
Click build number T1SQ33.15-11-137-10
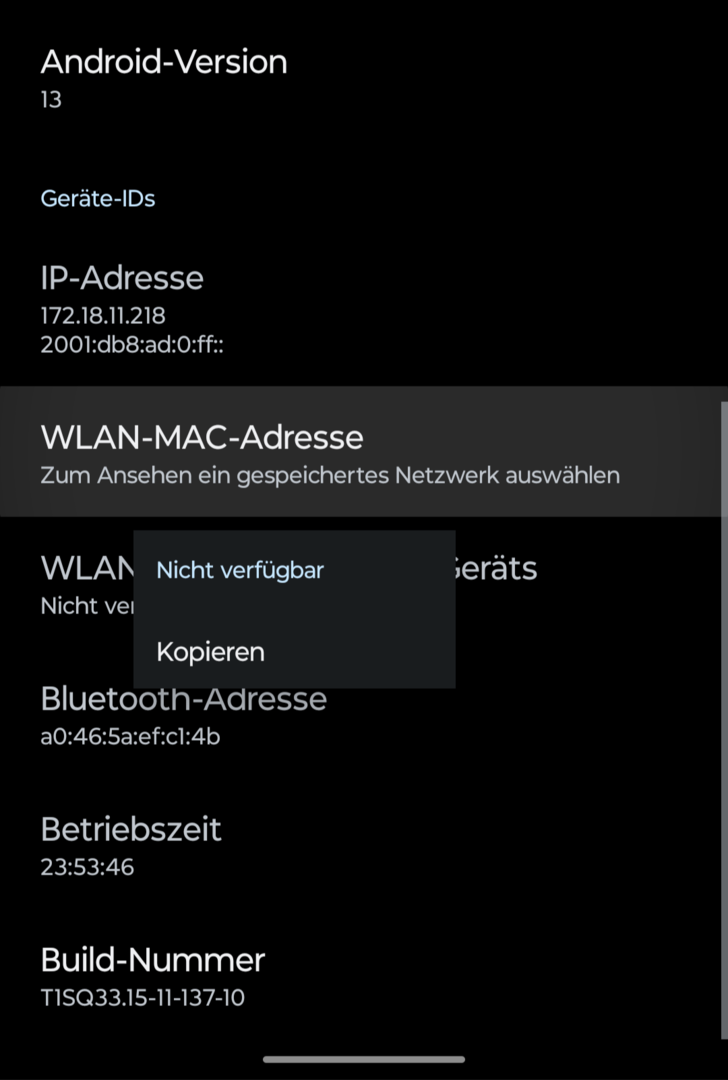coord(143,997)
